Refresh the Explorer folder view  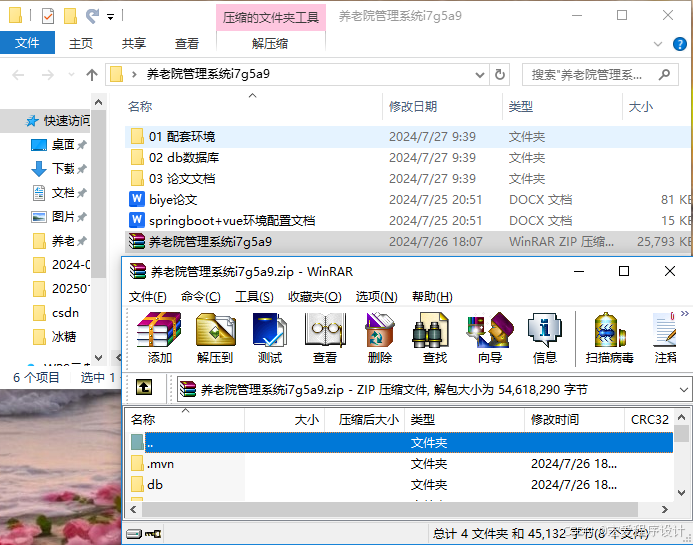coord(500,75)
